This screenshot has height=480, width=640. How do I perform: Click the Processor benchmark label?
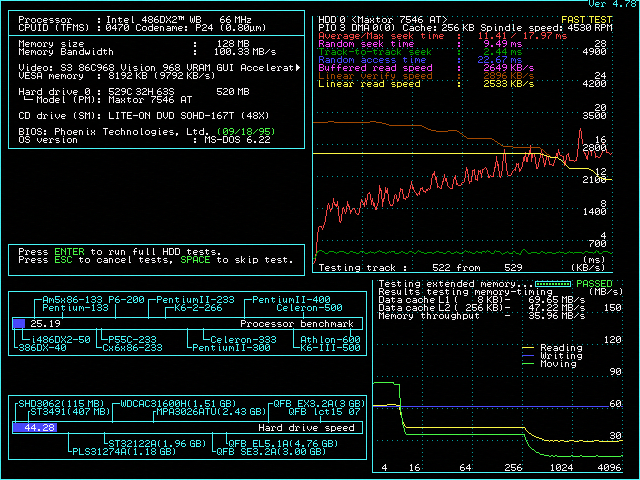click(x=297, y=324)
